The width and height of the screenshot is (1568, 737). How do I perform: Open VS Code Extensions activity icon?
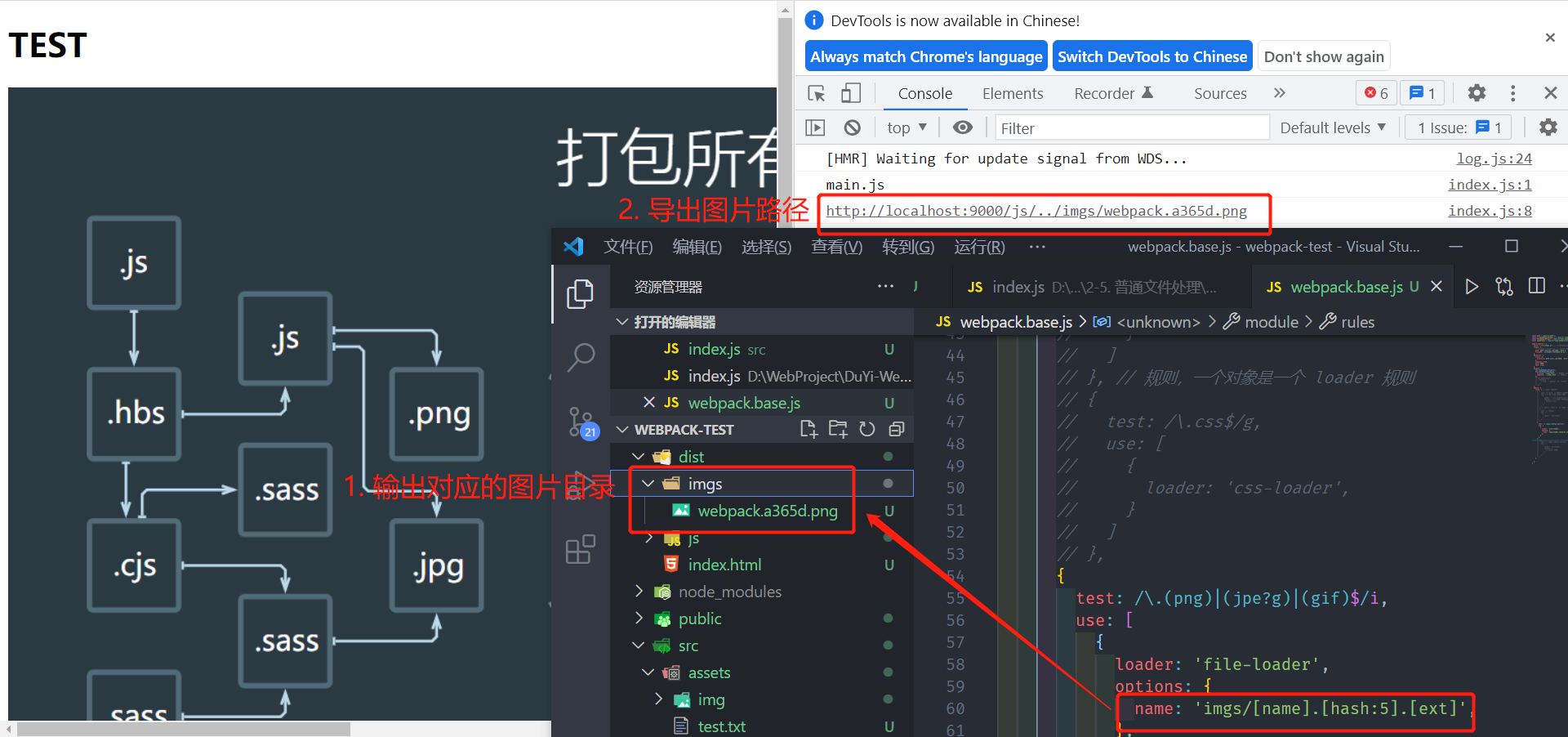click(x=581, y=550)
